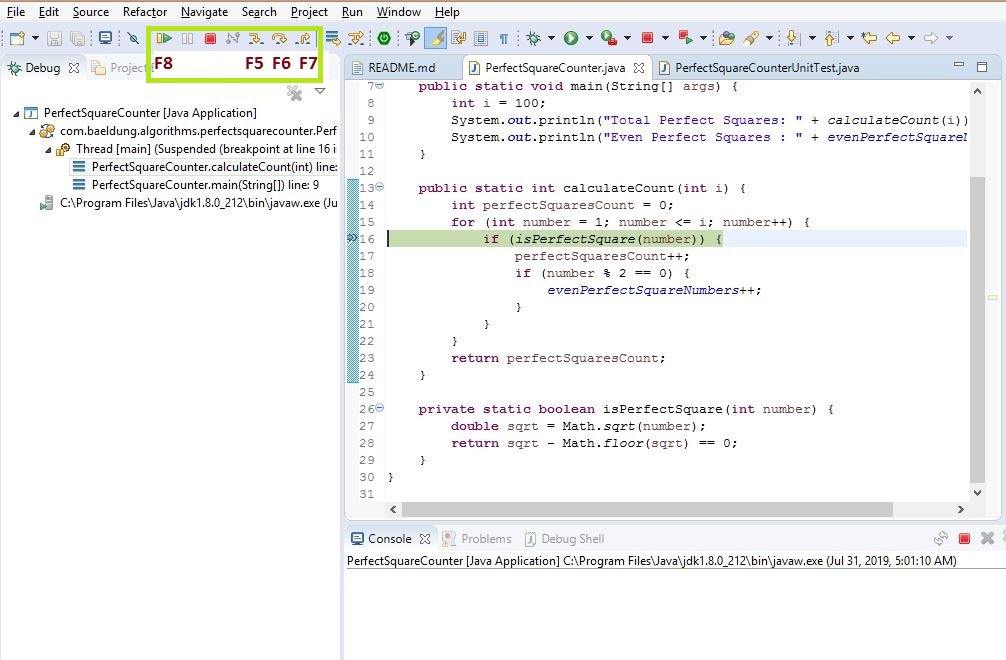Open the Coverage launch dropdown arrow

tap(627, 38)
